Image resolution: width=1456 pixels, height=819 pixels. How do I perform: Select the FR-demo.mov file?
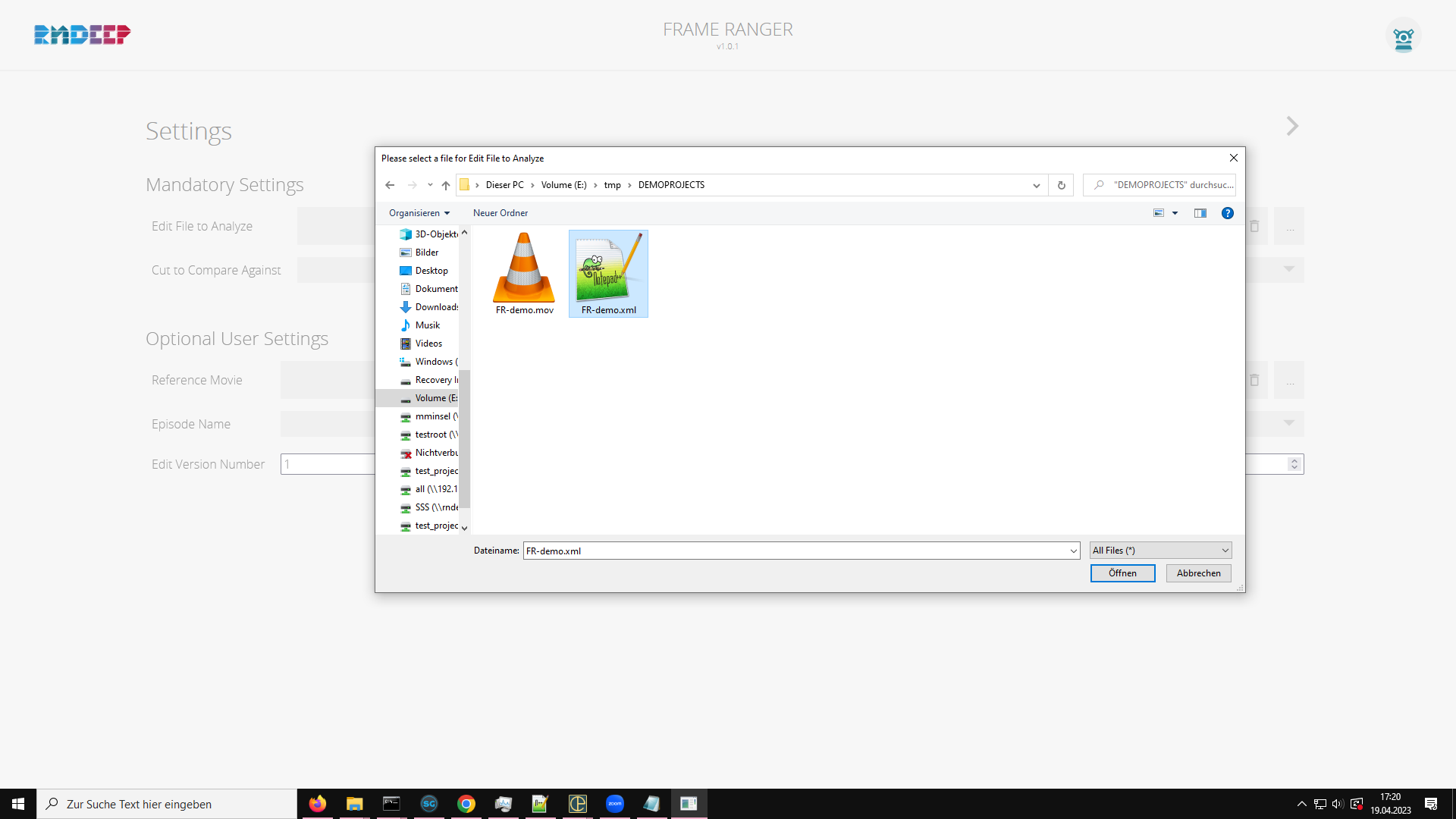[x=524, y=274]
